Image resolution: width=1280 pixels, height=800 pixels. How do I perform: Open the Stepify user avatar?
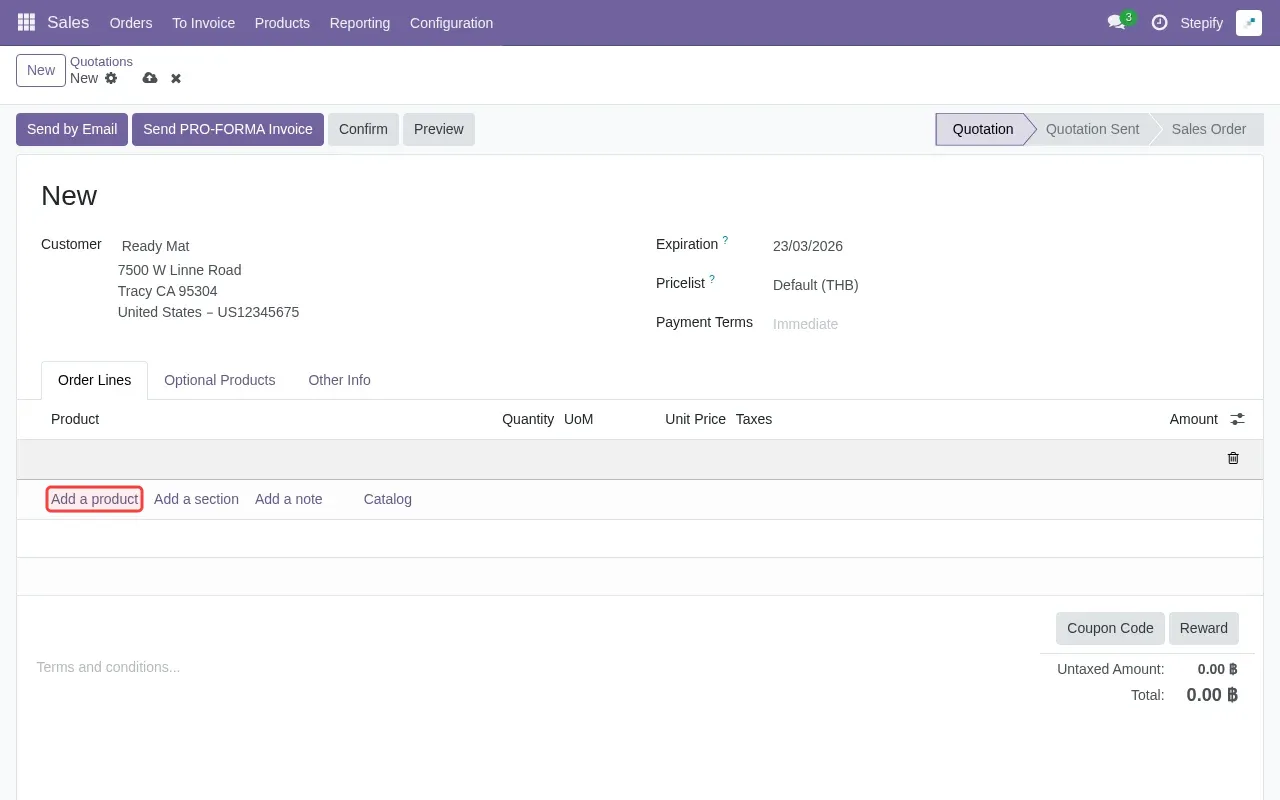pyautogui.click(x=1249, y=21)
